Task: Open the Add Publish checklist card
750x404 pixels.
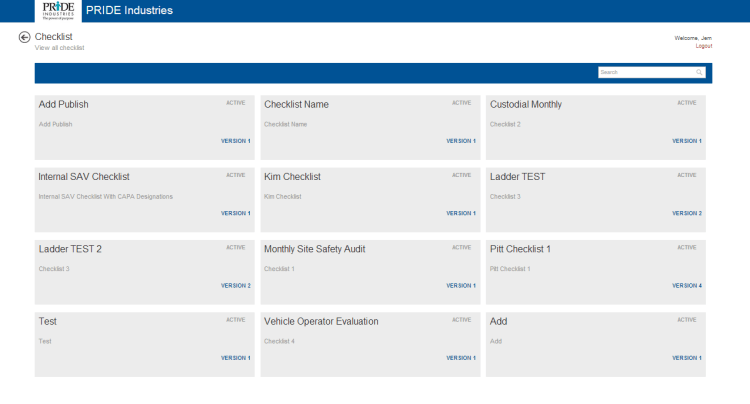Action: click(x=63, y=104)
